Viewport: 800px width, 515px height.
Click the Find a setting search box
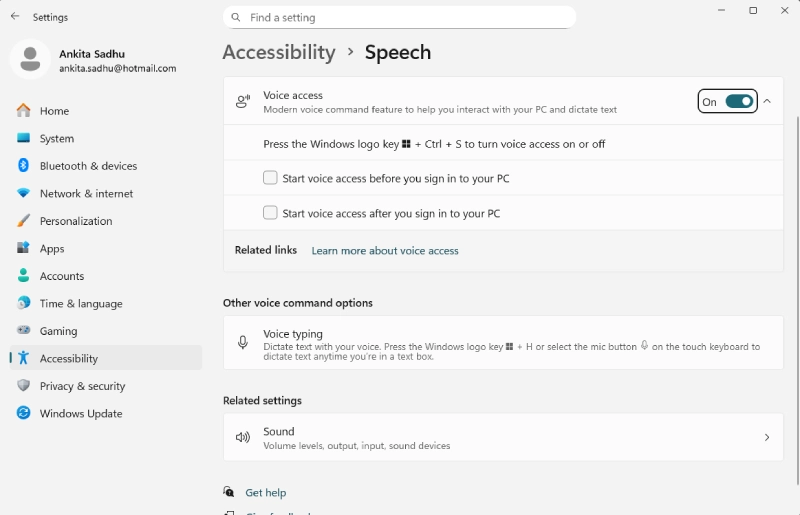[399, 17]
